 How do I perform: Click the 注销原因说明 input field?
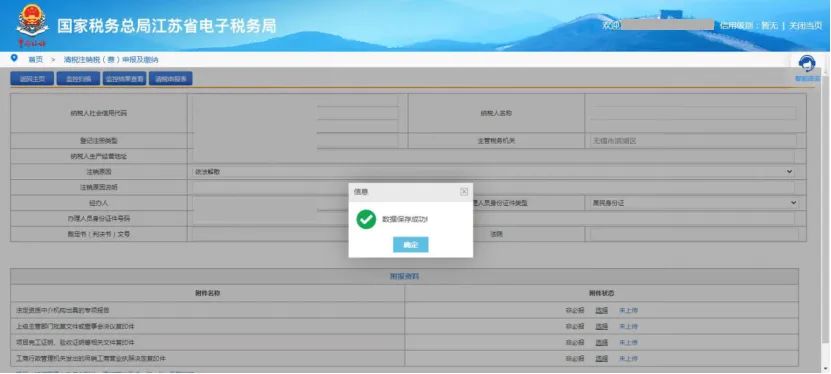(493, 188)
